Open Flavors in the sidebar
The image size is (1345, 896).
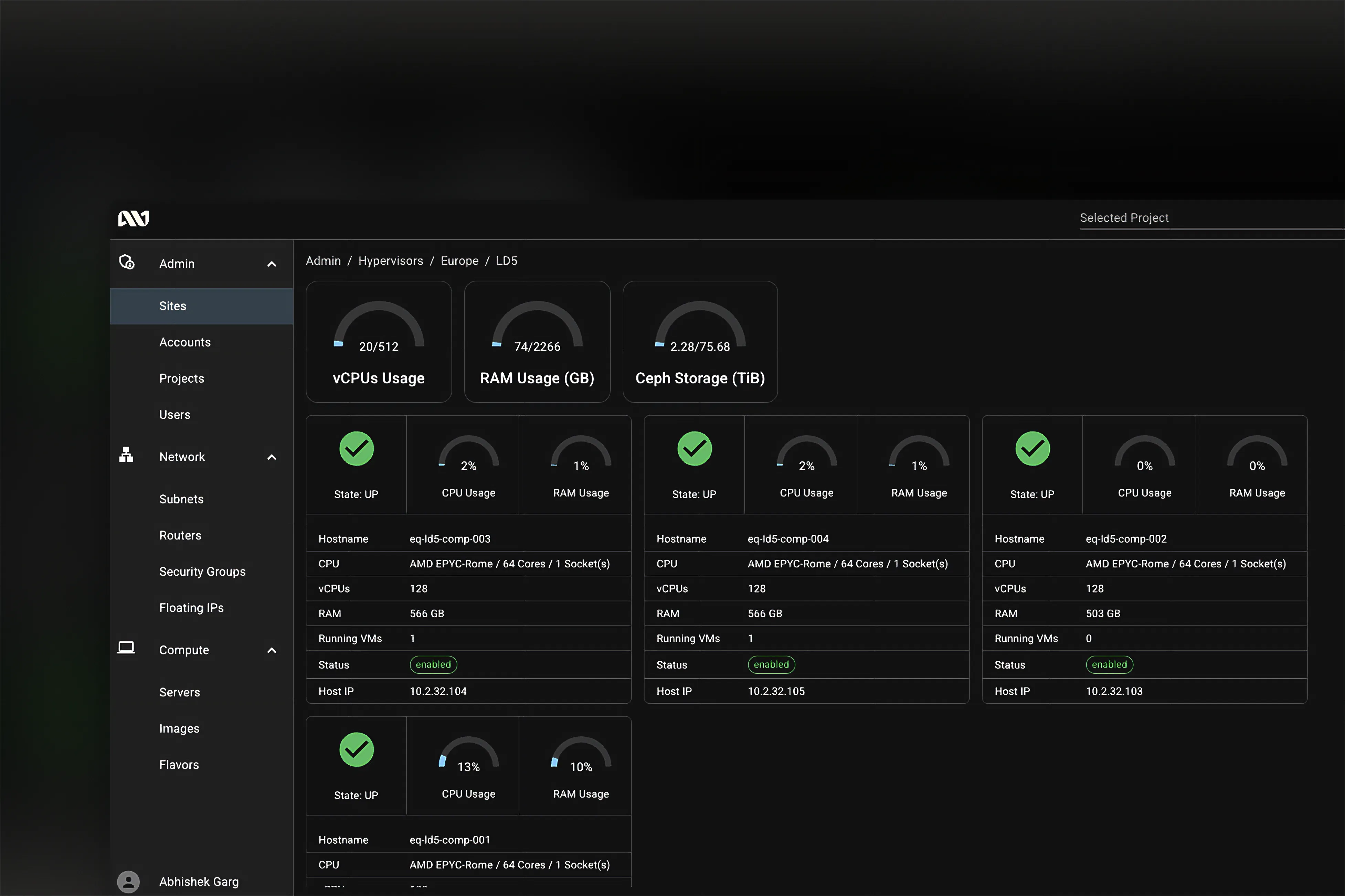[202, 765]
